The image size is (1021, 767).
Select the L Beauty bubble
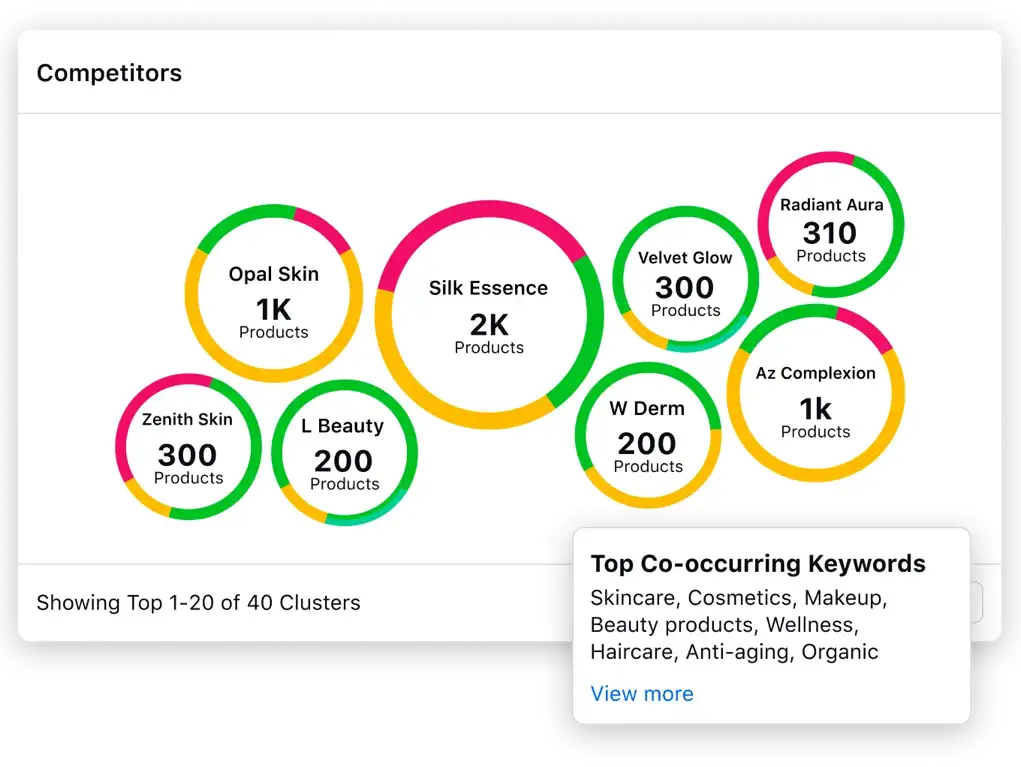(x=344, y=453)
